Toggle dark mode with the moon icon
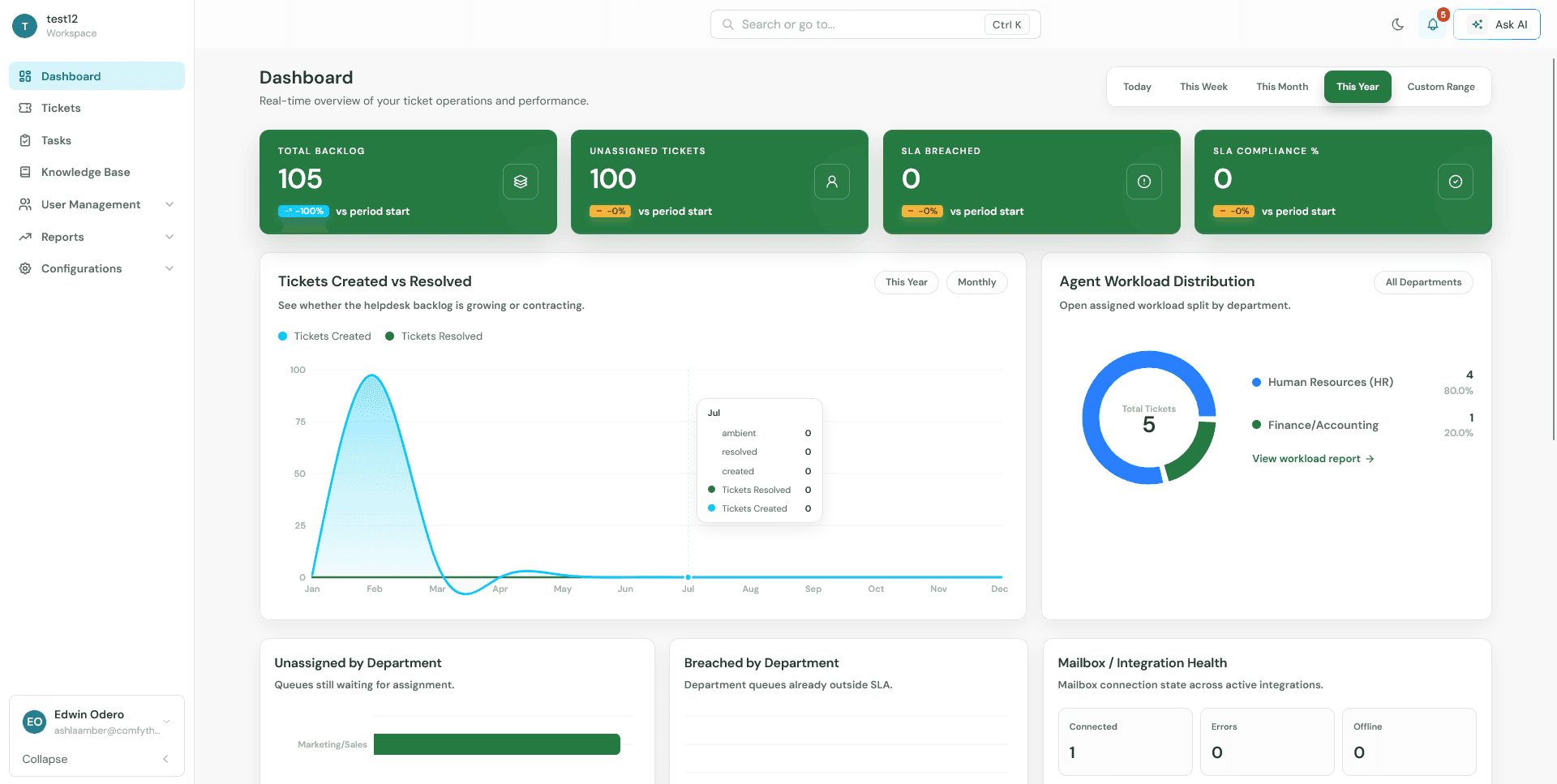This screenshot has height=784, width=1557. [1397, 24]
